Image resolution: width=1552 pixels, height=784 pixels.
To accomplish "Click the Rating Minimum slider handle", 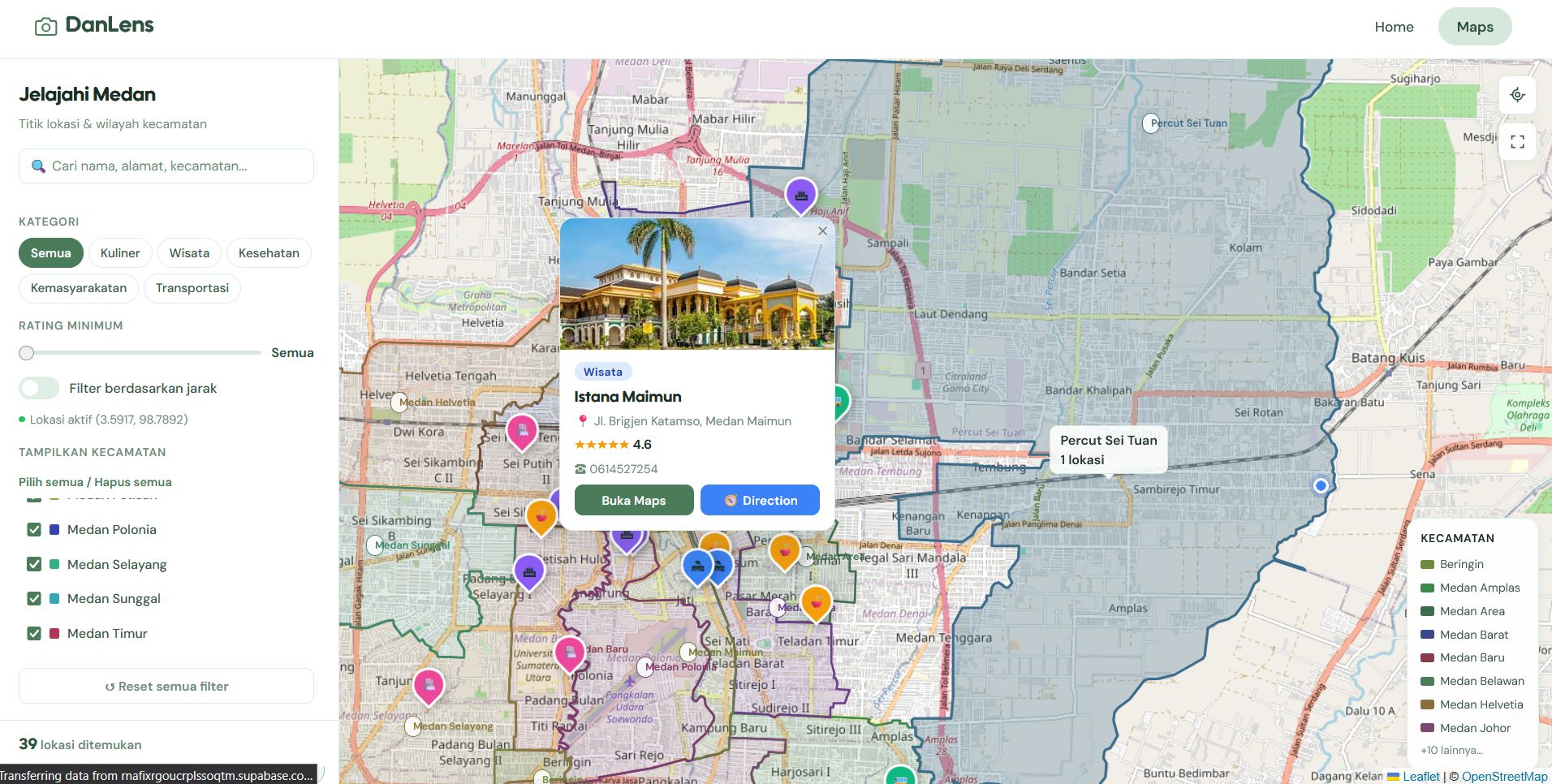I will pyautogui.click(x=27, y=353).
